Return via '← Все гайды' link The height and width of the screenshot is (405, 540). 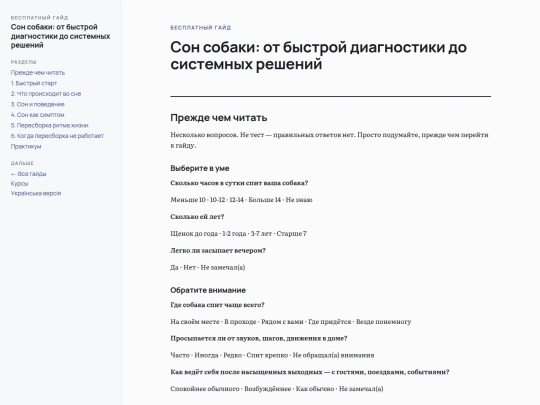coord(28,174)
